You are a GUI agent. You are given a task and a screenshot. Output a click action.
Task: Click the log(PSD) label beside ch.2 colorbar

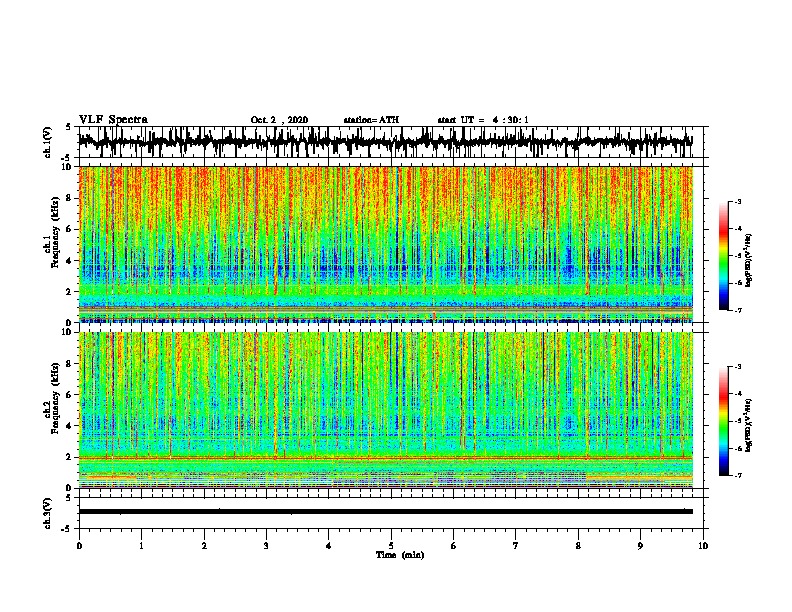748,425
